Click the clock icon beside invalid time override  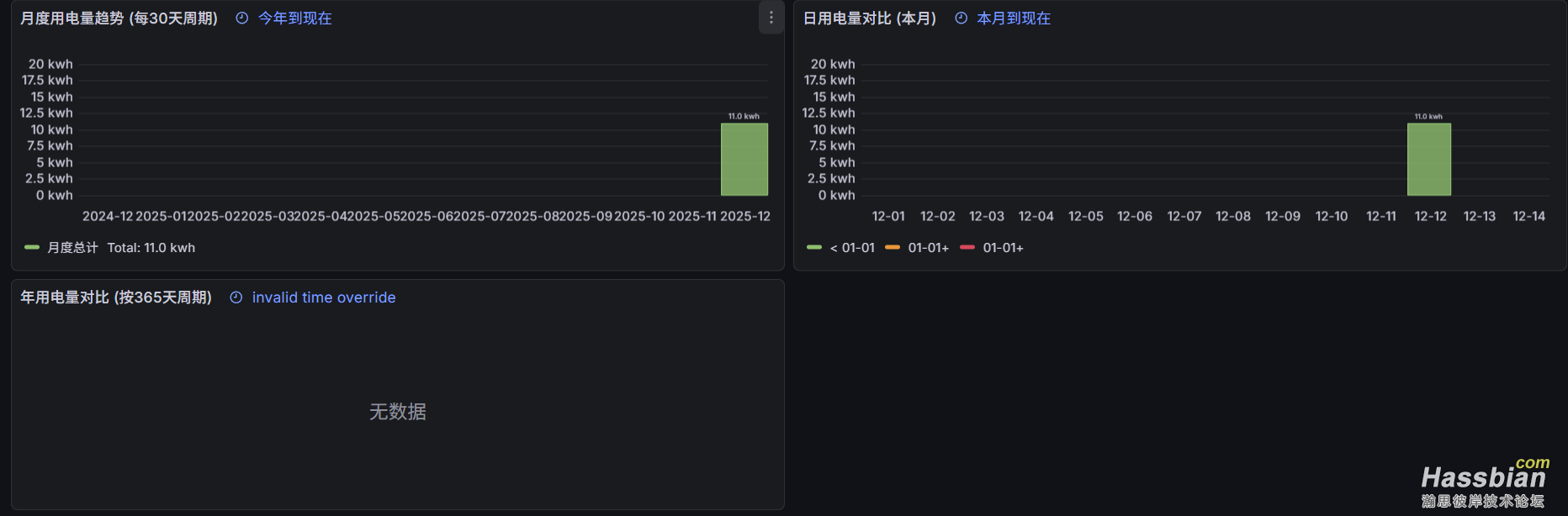(236, 297)
